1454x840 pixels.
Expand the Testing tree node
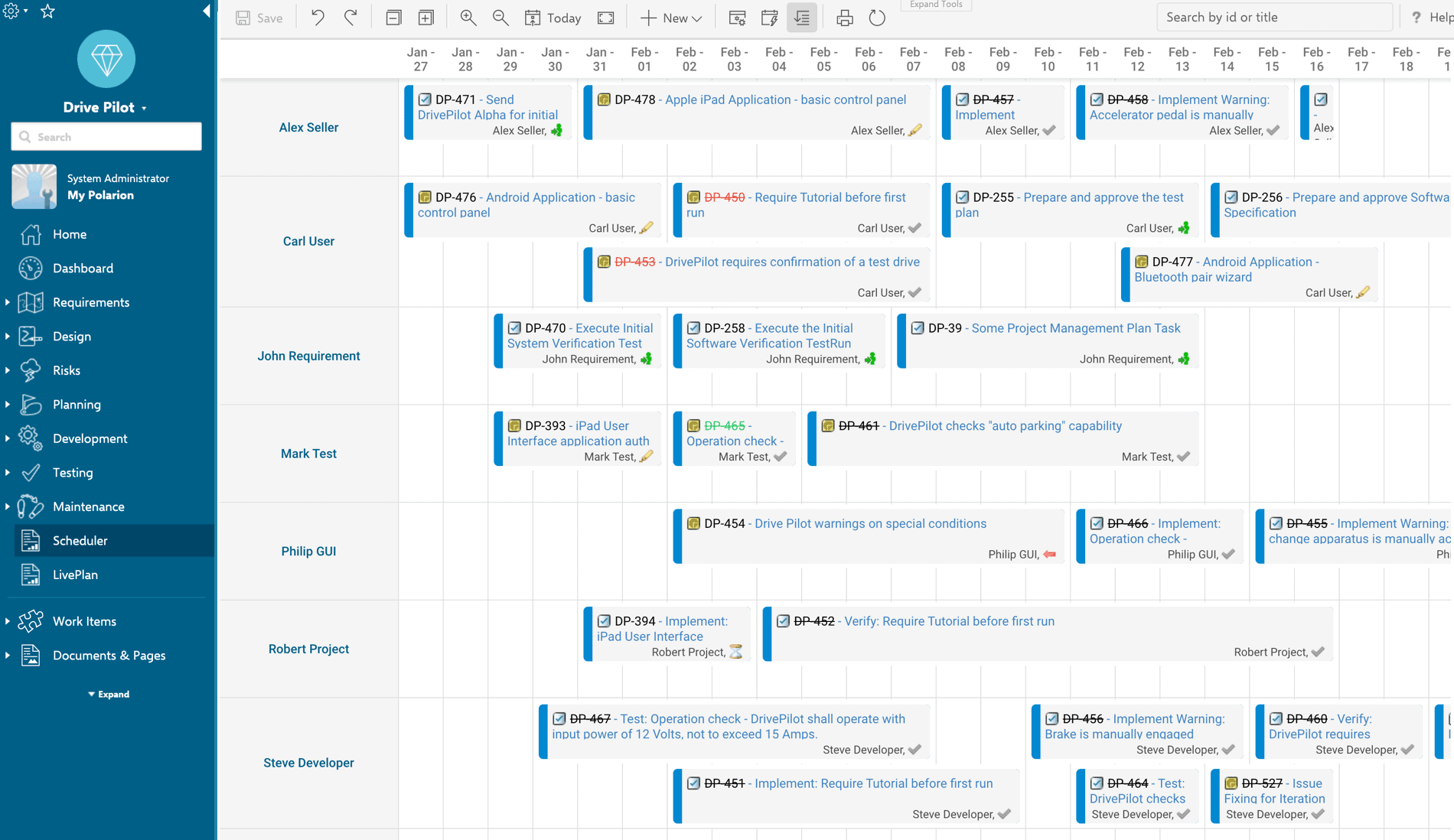(x=8, y=472)
